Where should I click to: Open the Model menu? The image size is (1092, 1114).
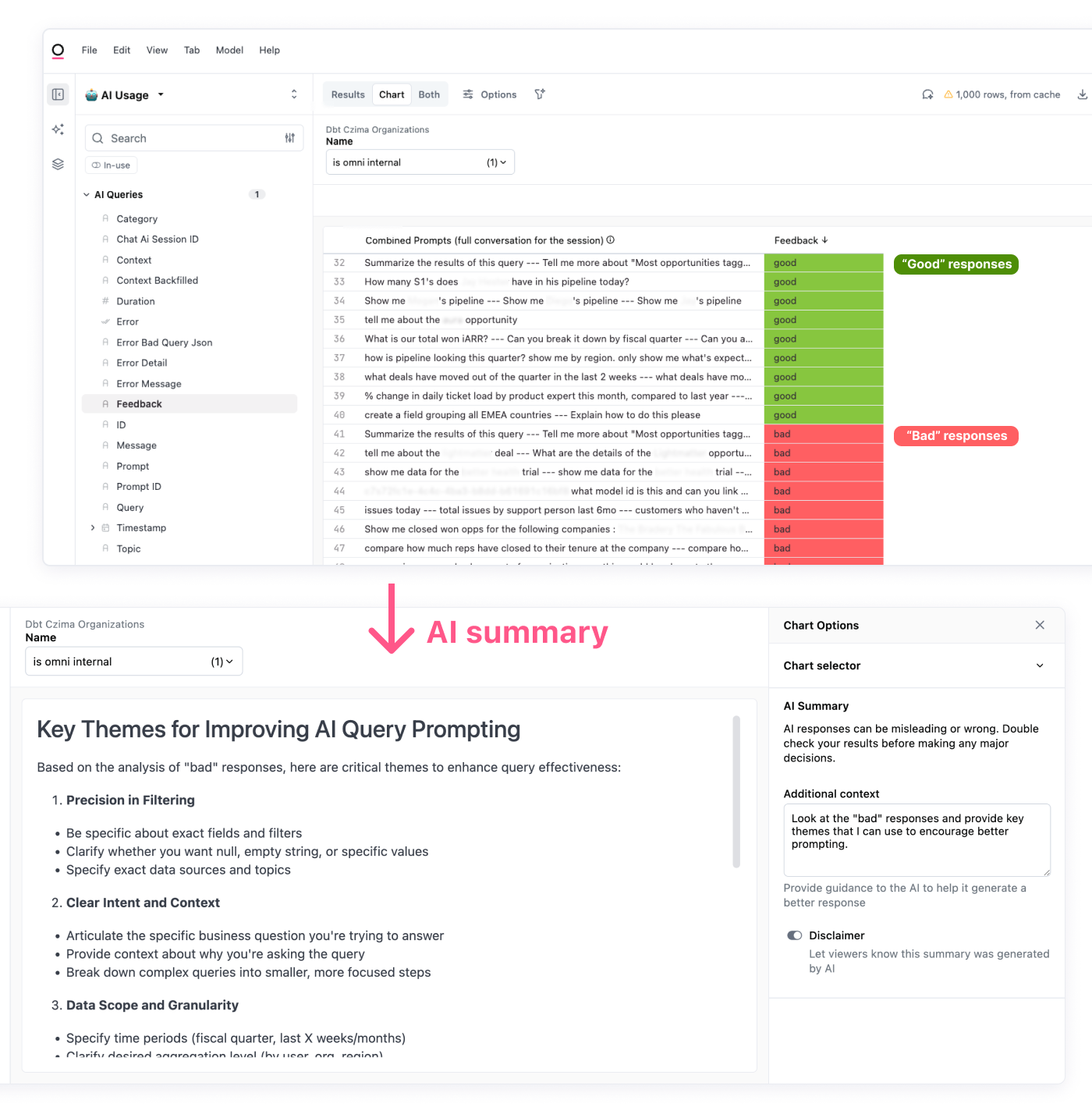click(229, 50)
